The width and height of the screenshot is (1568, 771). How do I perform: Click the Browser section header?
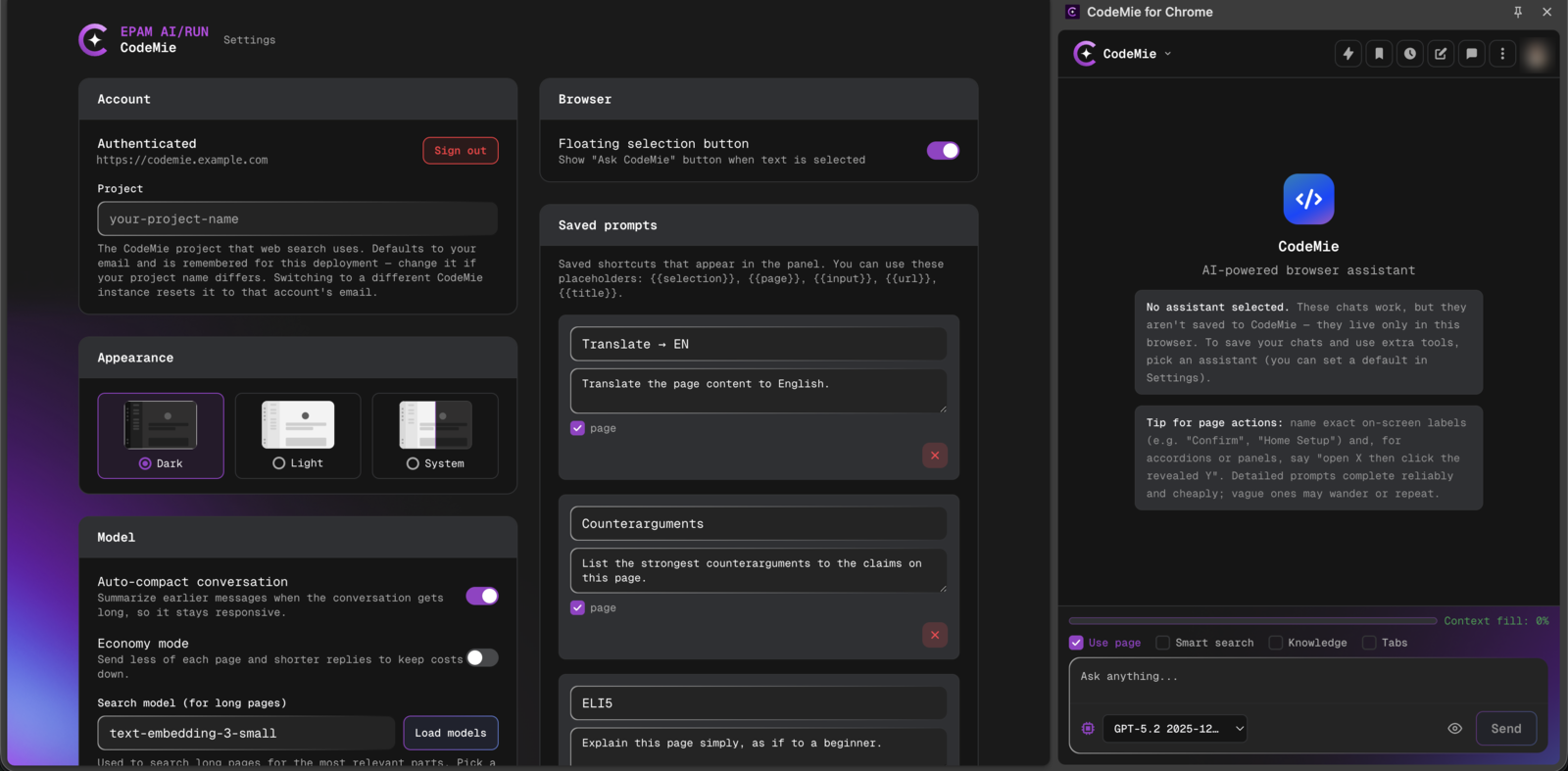[759, 99]
